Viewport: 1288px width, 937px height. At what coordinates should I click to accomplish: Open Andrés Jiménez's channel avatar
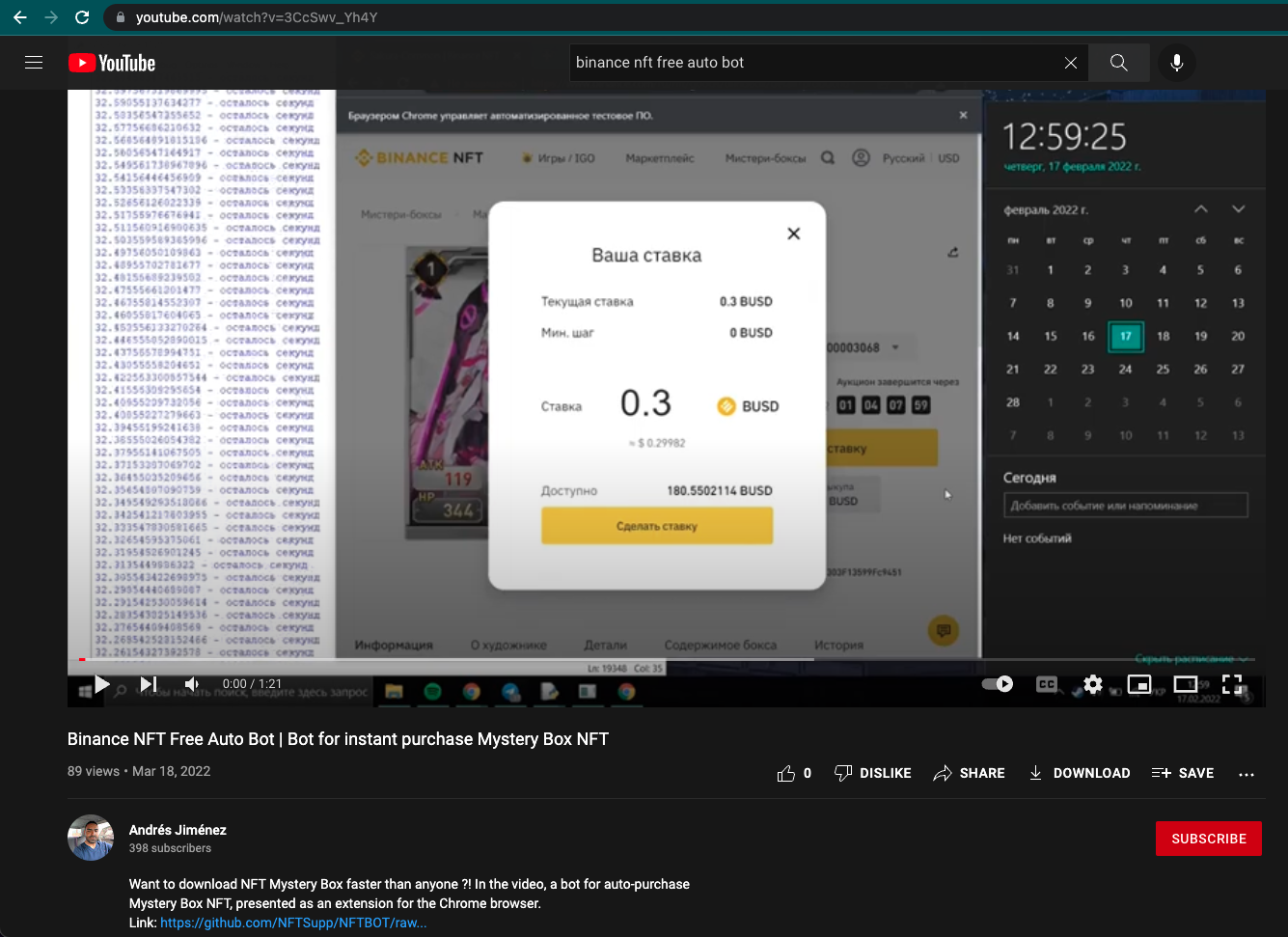(x=91, y=838)
